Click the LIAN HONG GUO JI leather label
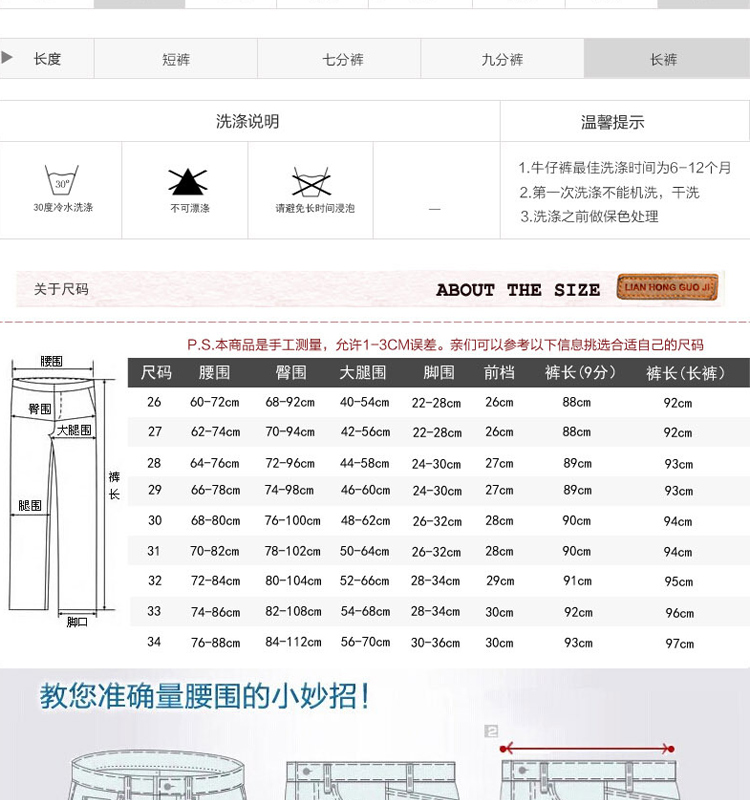Screen dimensions: 750x800 [x=667, y=287]
